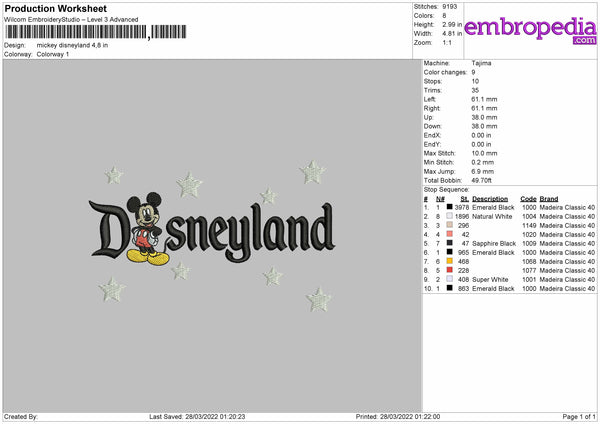Click the thread code '1009'
600x424 pixels.
pyautogui.click(x=529, y=244)
